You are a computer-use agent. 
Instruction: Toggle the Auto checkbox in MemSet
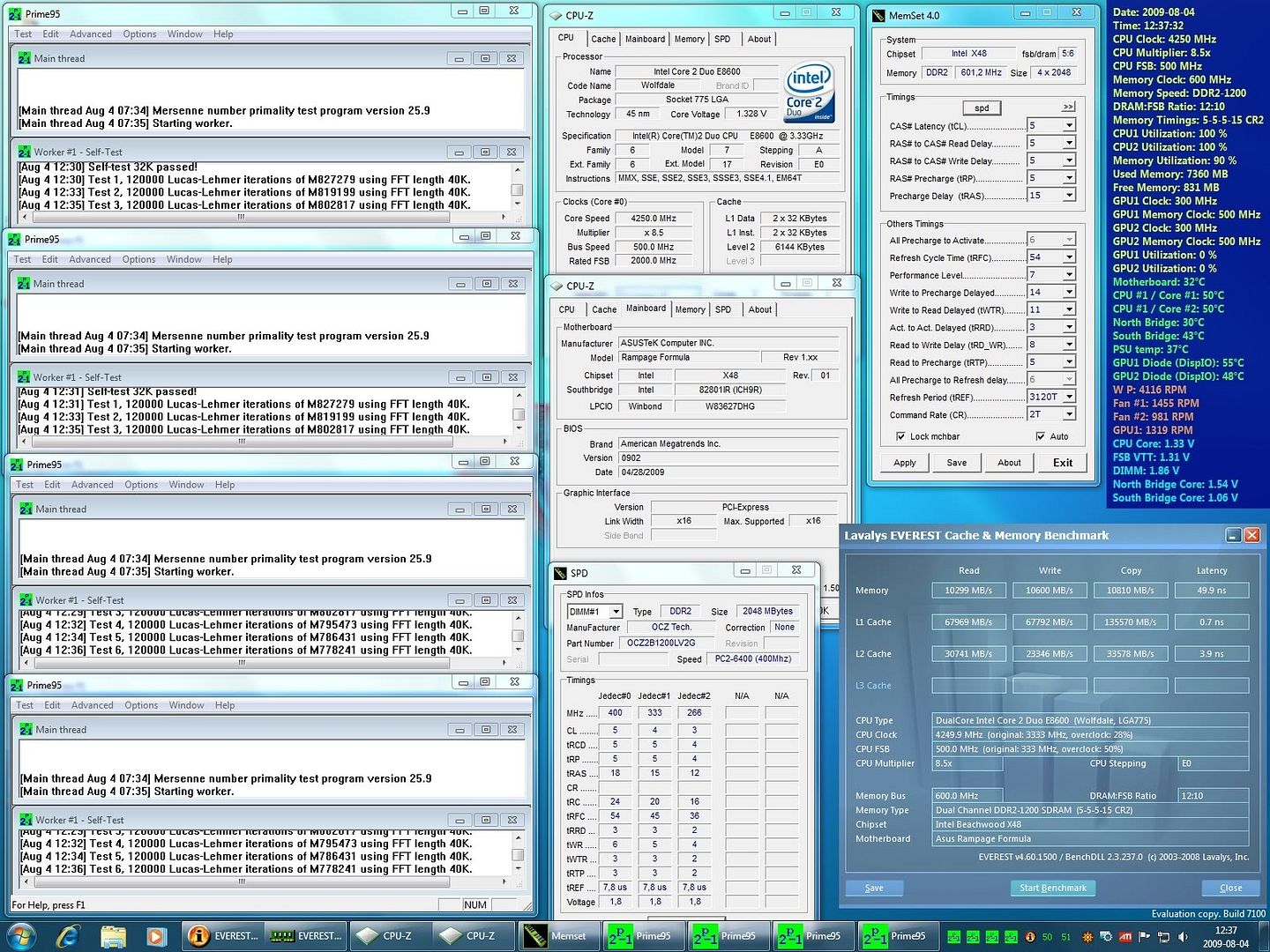pyautogui.click(x=1041, y=436)
